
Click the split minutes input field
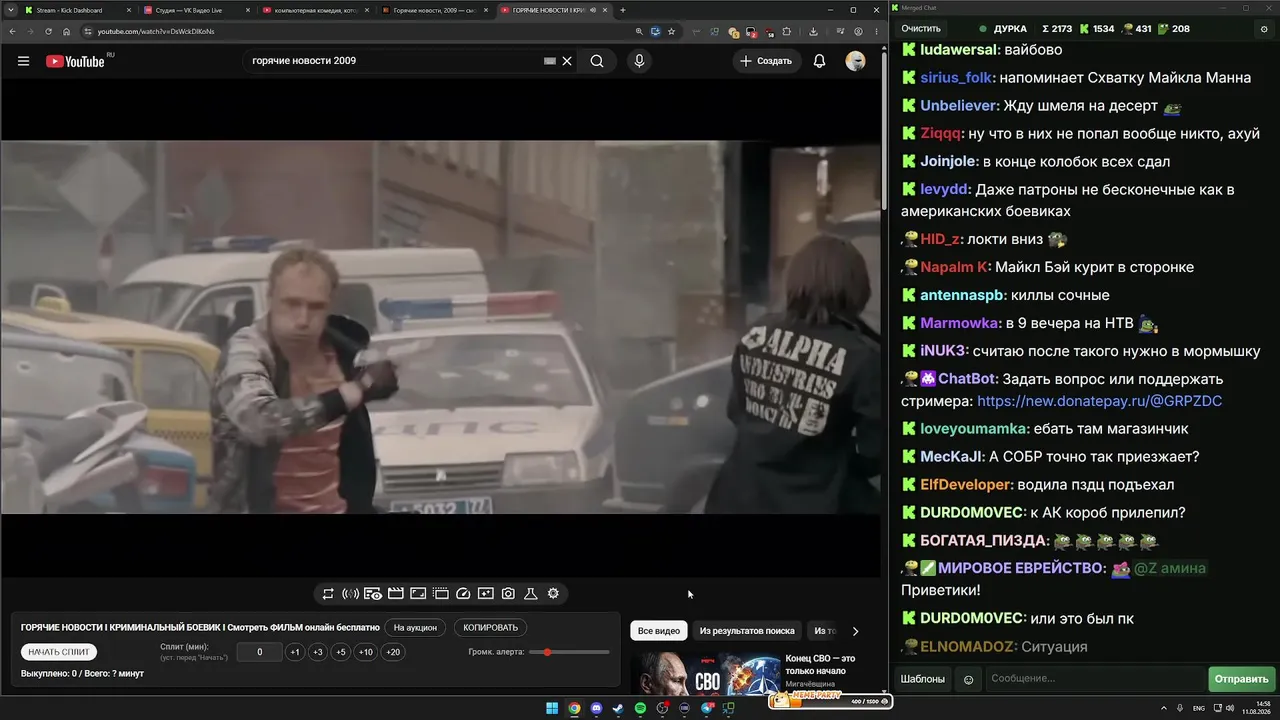(259, 652)
